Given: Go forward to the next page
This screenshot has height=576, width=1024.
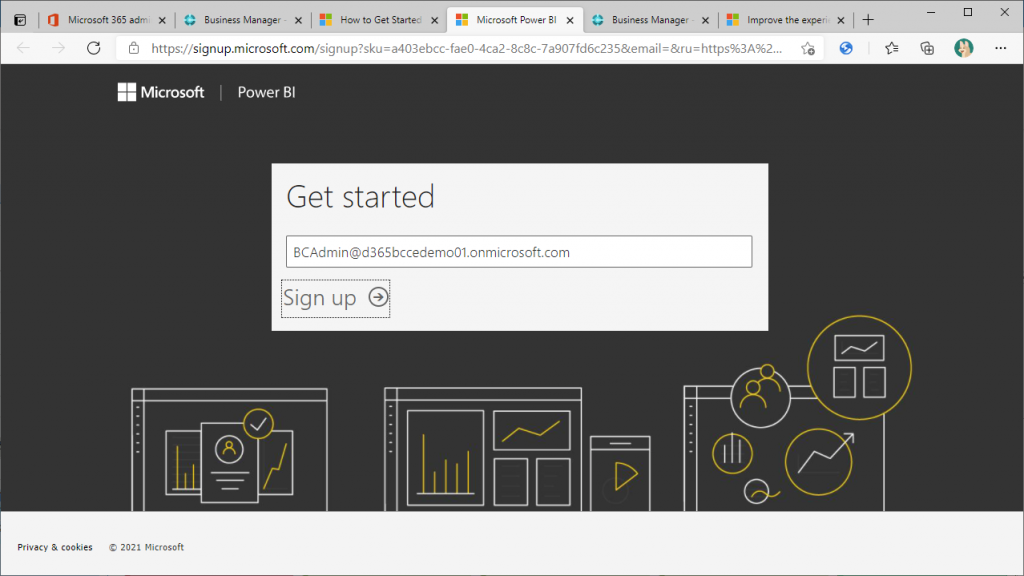Looking at the screenshot, I should coord(58,48).
